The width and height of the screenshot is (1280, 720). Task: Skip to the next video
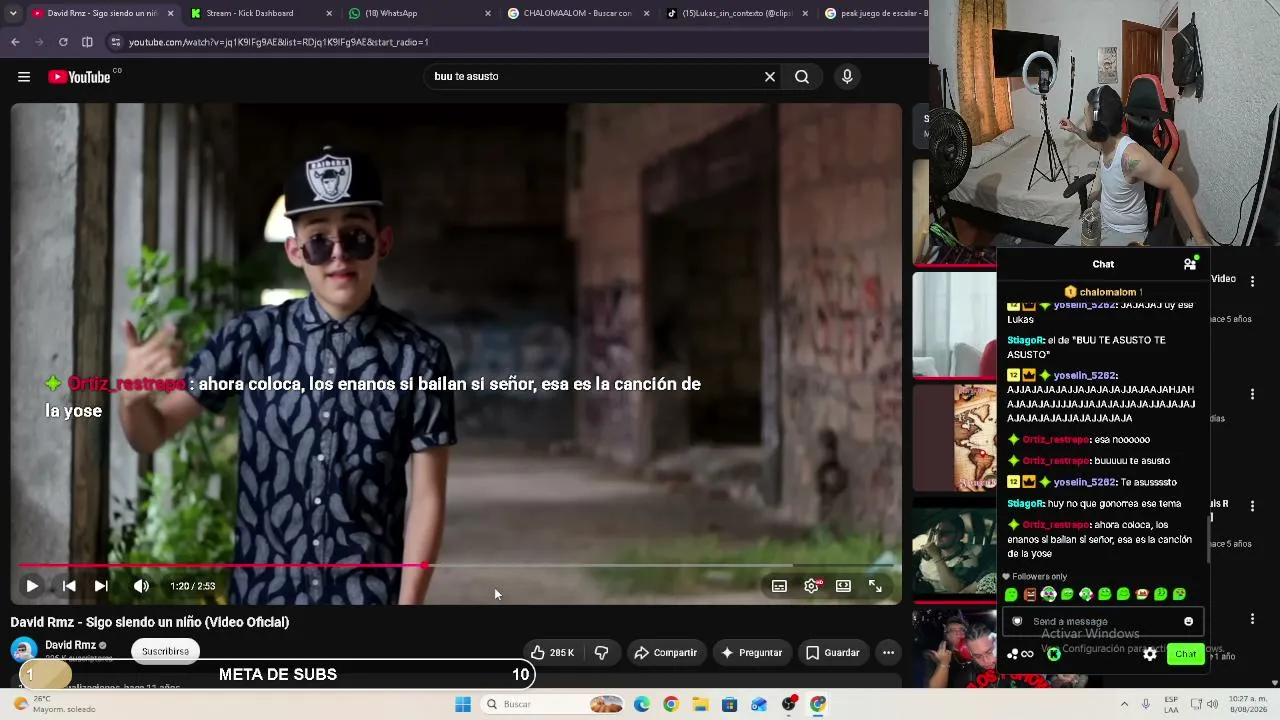coord(101,586)
